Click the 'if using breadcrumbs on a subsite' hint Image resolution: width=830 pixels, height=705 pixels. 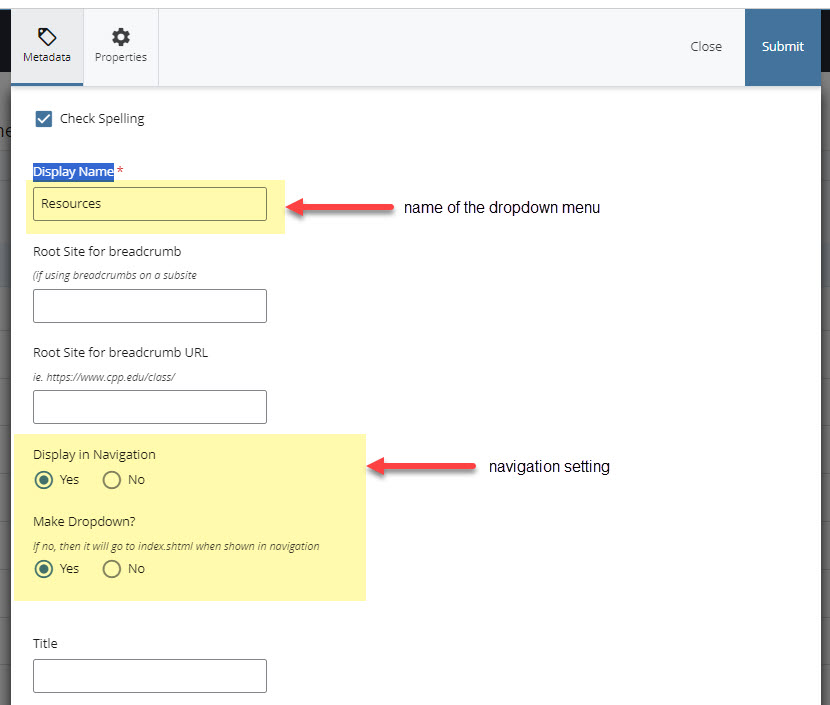point(114,275)
